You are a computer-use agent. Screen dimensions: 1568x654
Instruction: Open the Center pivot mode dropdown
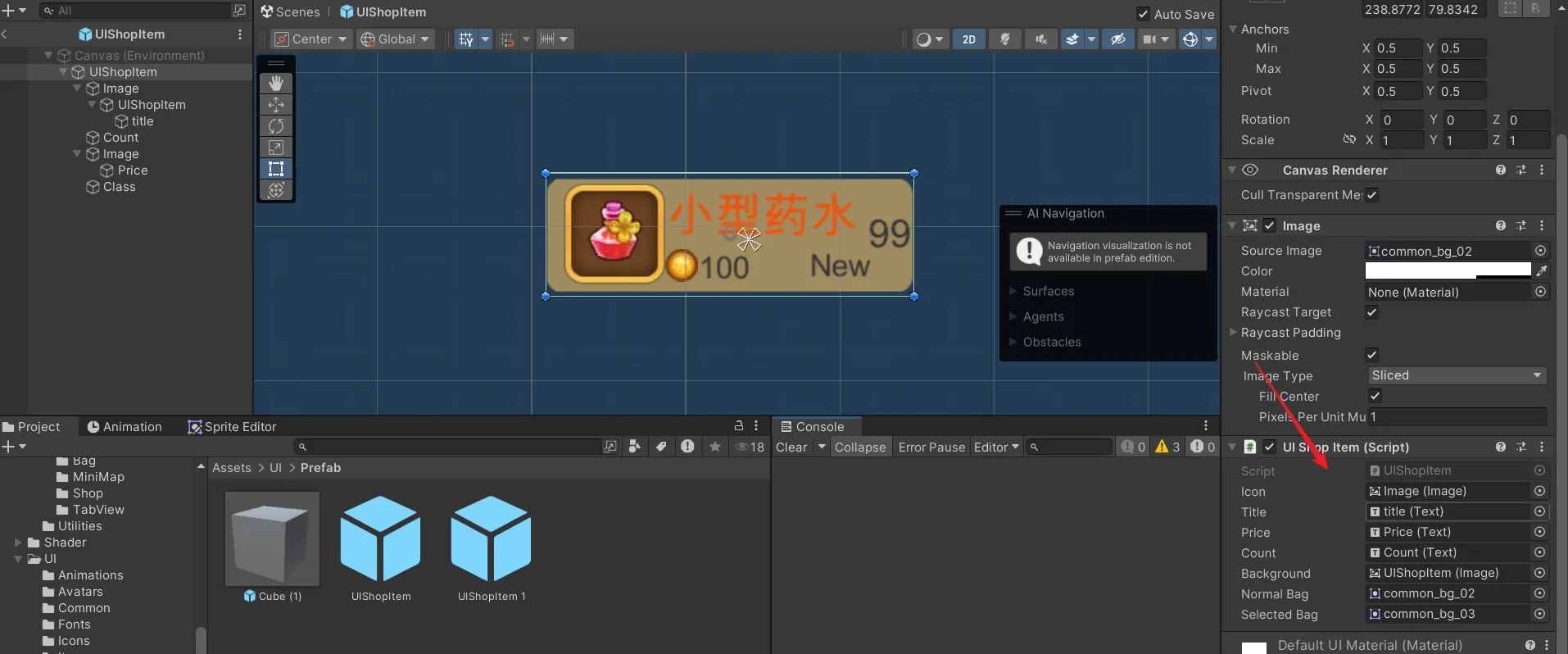point(311,39)
